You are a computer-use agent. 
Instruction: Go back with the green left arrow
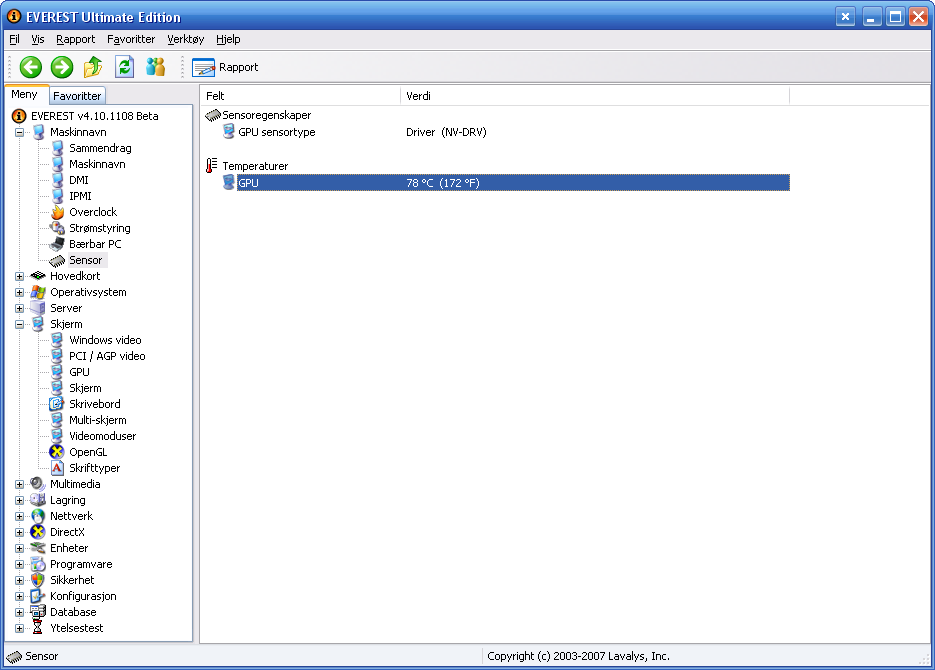[x=30, y=67]
